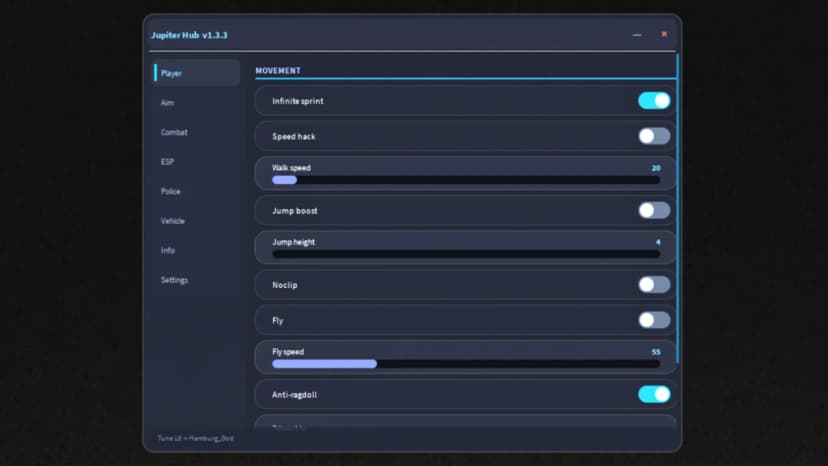The height and width of the screenshot is (466, 828).
Task: Click the Jump boost label
Action: (295, 211)
